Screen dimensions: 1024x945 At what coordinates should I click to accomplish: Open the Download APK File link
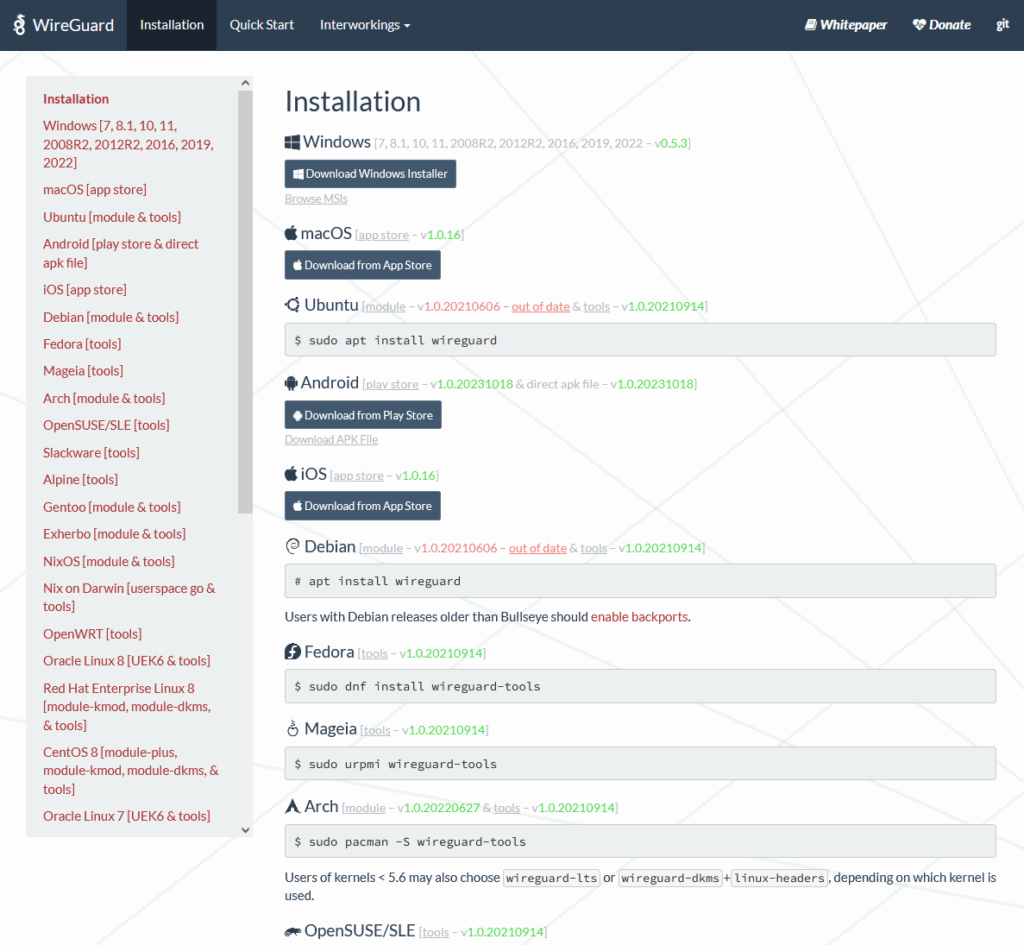click(331, 440)
